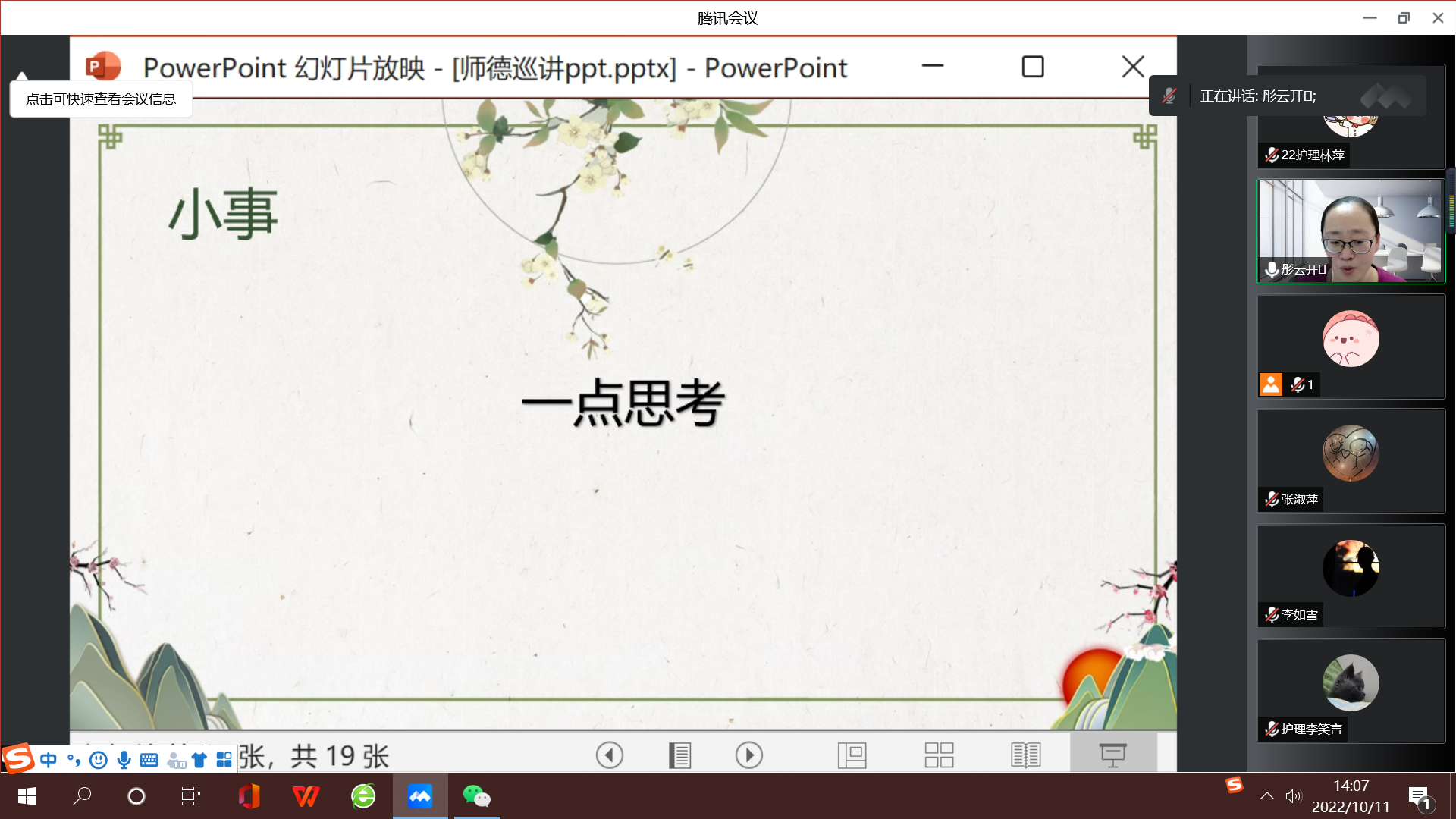1456x819 pixels.
Task: Open Sogou emoji panel
Action: point(99,760)
